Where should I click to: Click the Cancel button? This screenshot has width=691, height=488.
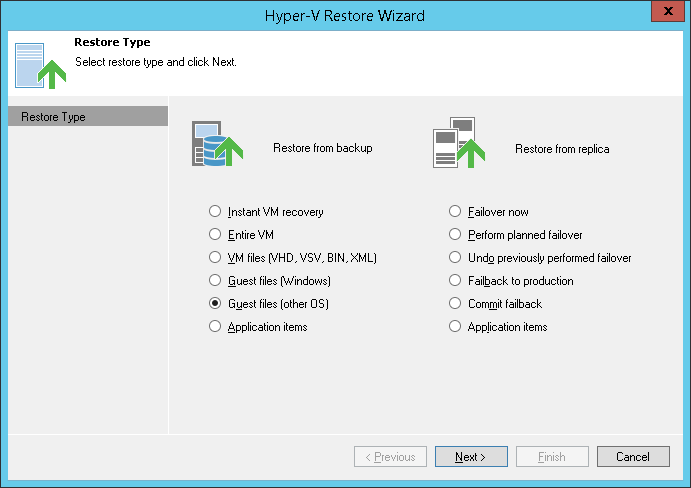click(633, 457)
